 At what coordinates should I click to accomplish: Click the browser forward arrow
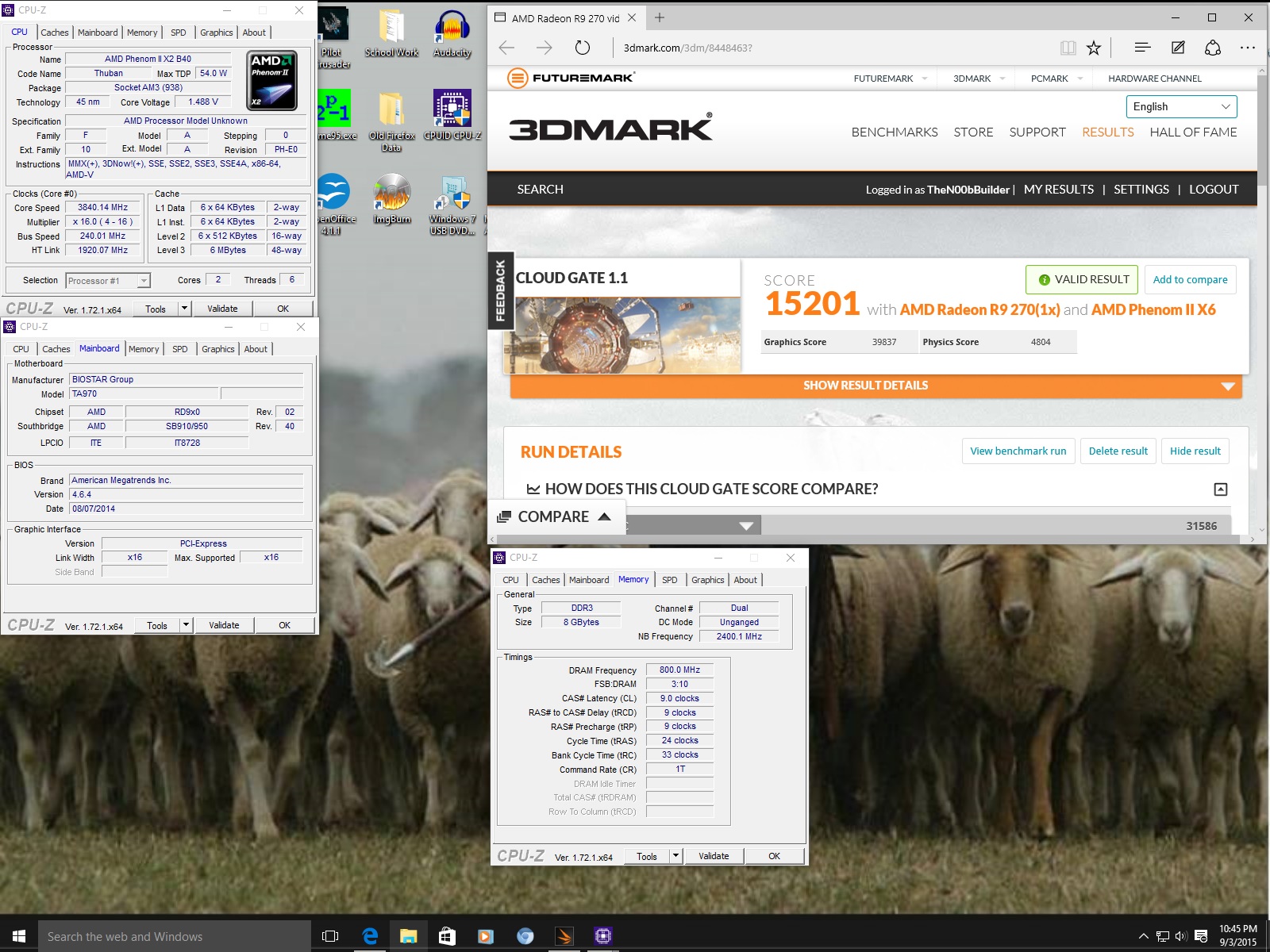[545, 48]
